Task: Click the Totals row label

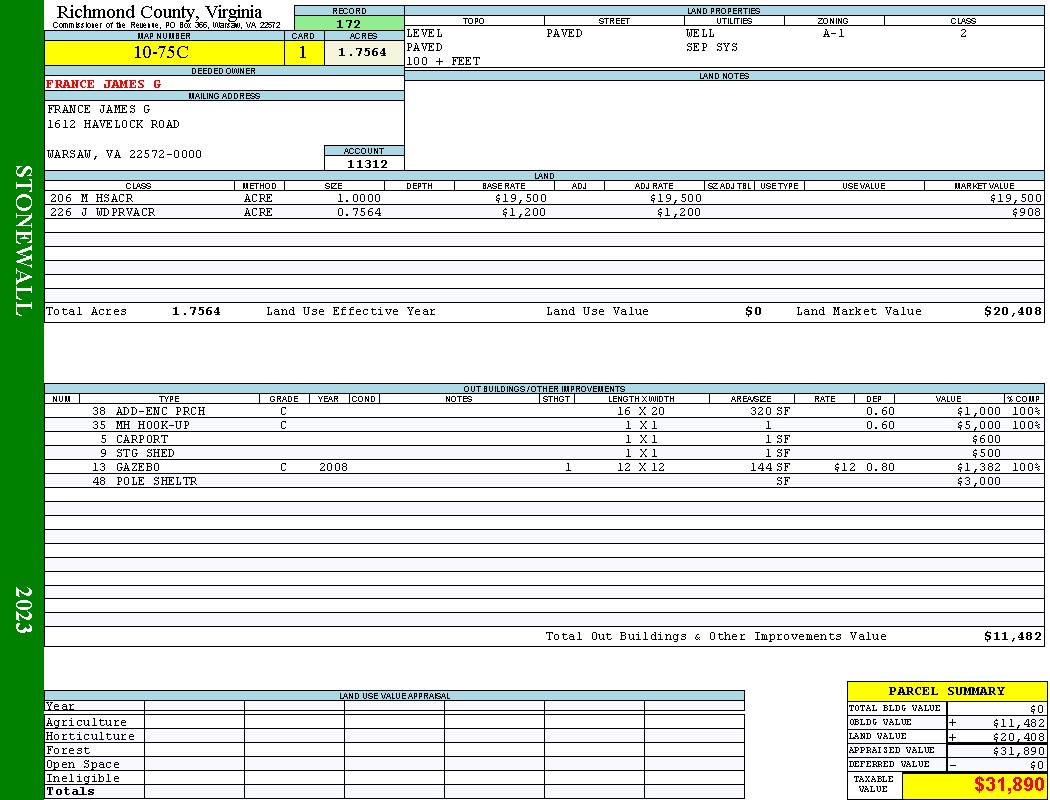Action: pos(70,791)
